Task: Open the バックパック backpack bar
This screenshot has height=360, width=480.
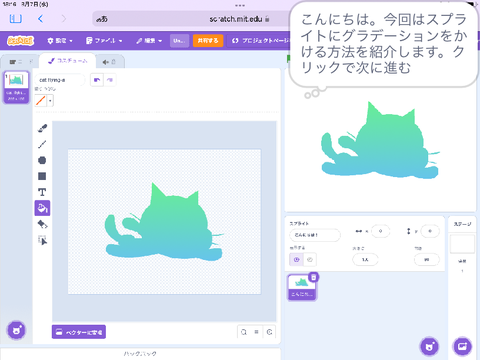Action: pyautogui.click(x=140, y=354)
